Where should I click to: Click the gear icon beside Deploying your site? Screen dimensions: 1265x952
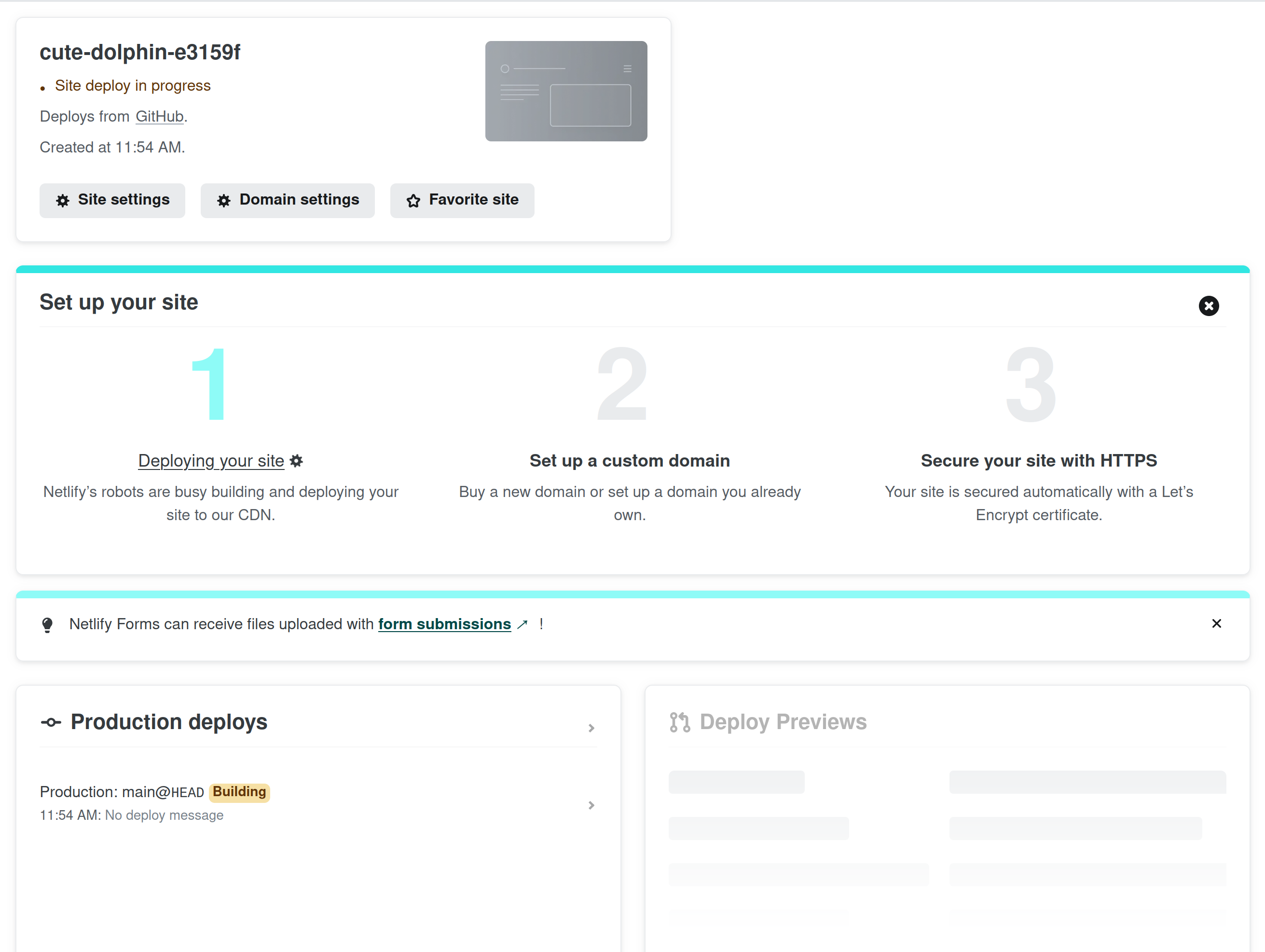coord(296,460)
